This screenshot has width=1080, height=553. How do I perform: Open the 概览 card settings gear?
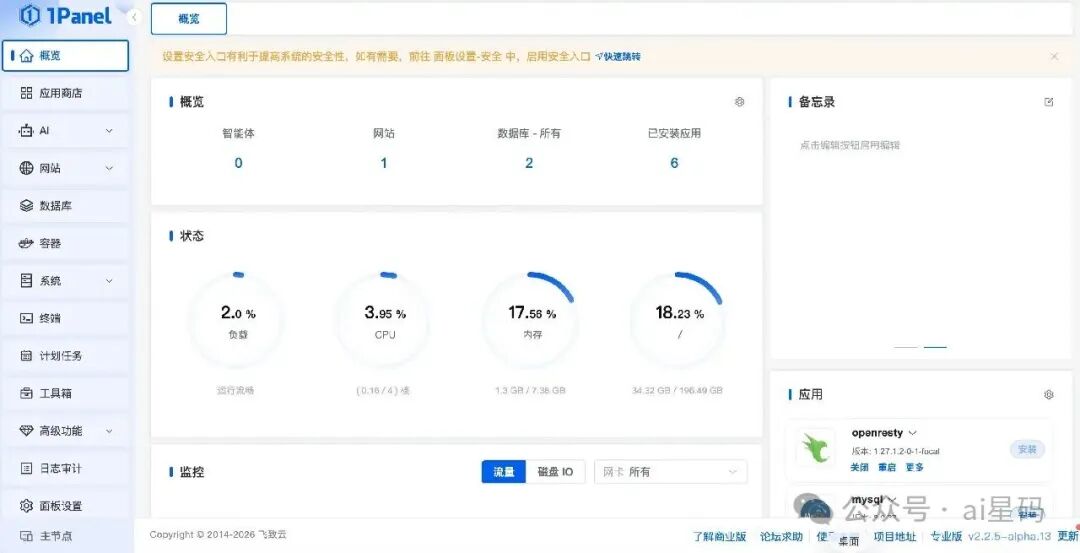tap(740, 102)
